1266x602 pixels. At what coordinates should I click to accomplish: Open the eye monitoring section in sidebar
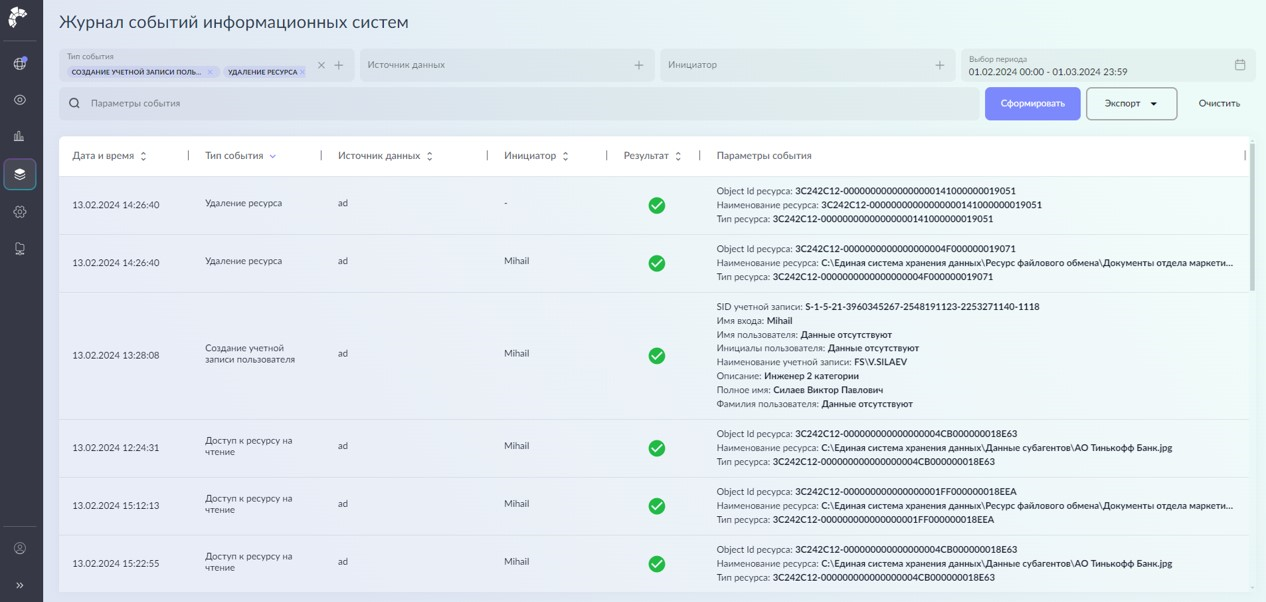pos(20,100)
